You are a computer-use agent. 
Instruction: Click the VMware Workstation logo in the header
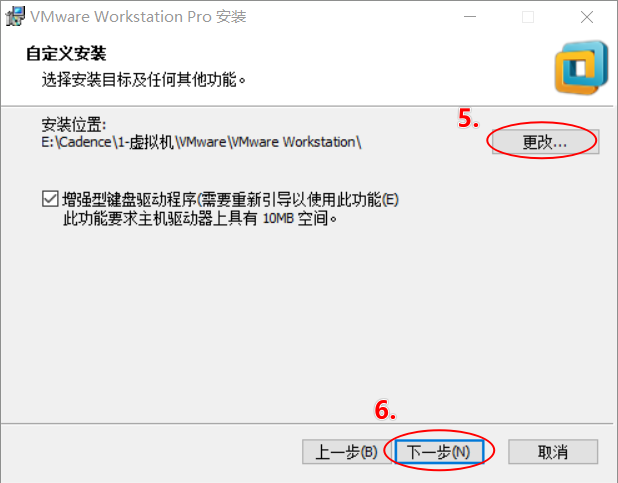pyautogui.click(x=581, y=67)
